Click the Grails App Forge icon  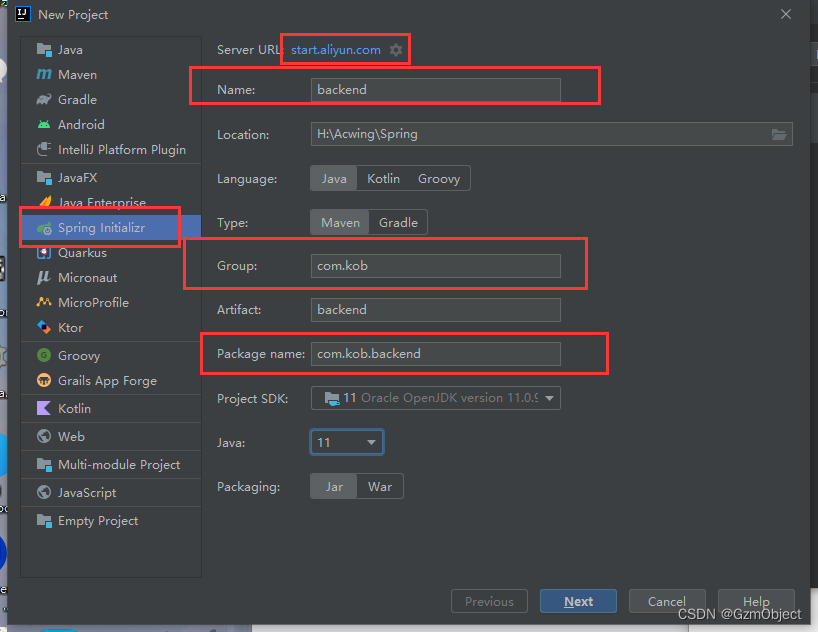[x=44, y=380]
